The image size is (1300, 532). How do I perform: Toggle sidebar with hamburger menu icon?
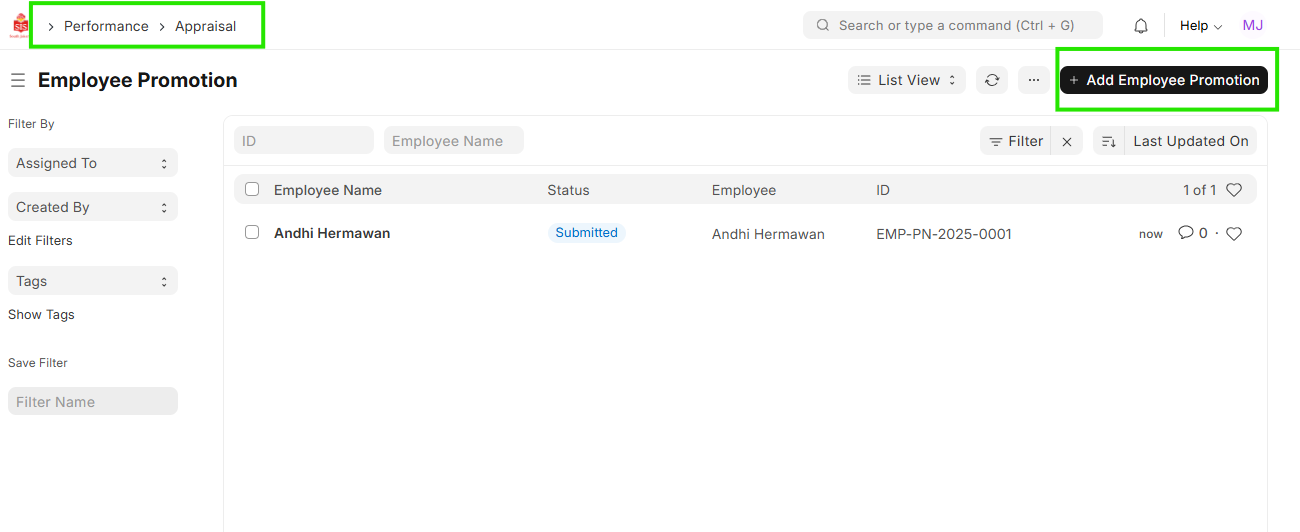18,80
